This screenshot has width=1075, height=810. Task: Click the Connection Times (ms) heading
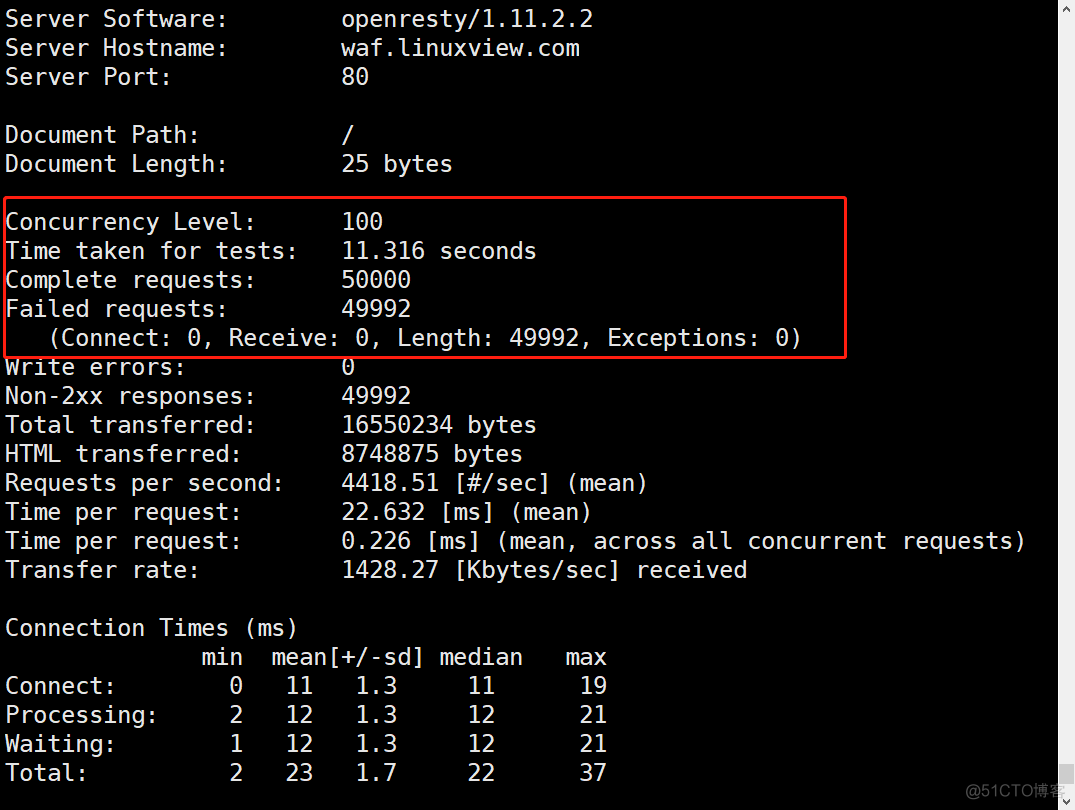point(151,628)
